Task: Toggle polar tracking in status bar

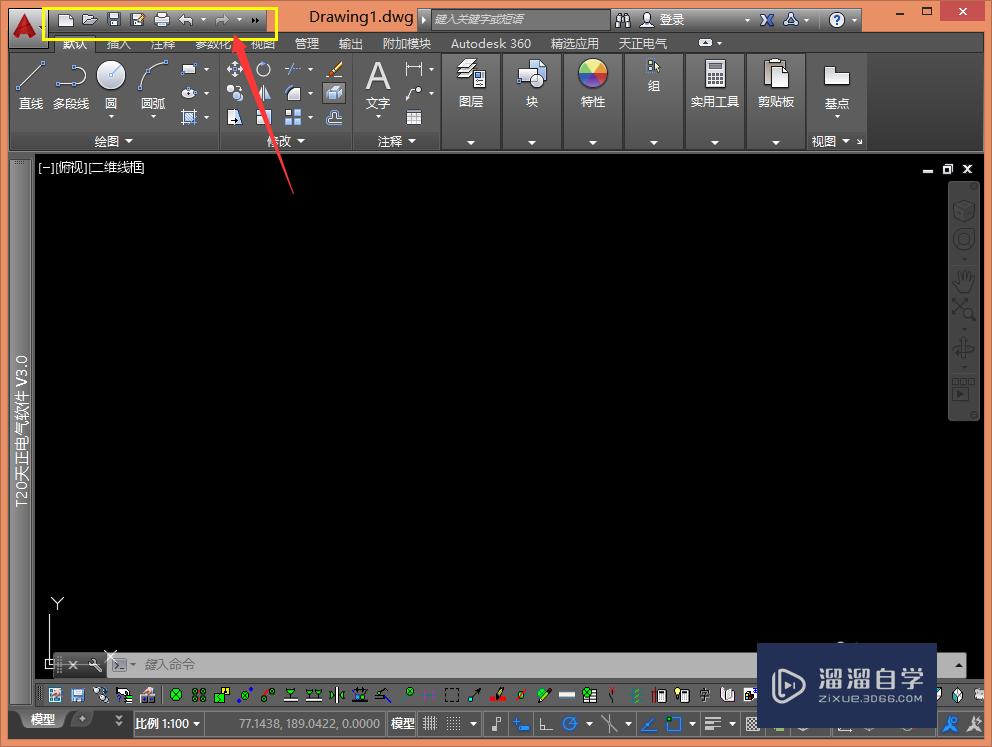Action: point(569,724)
